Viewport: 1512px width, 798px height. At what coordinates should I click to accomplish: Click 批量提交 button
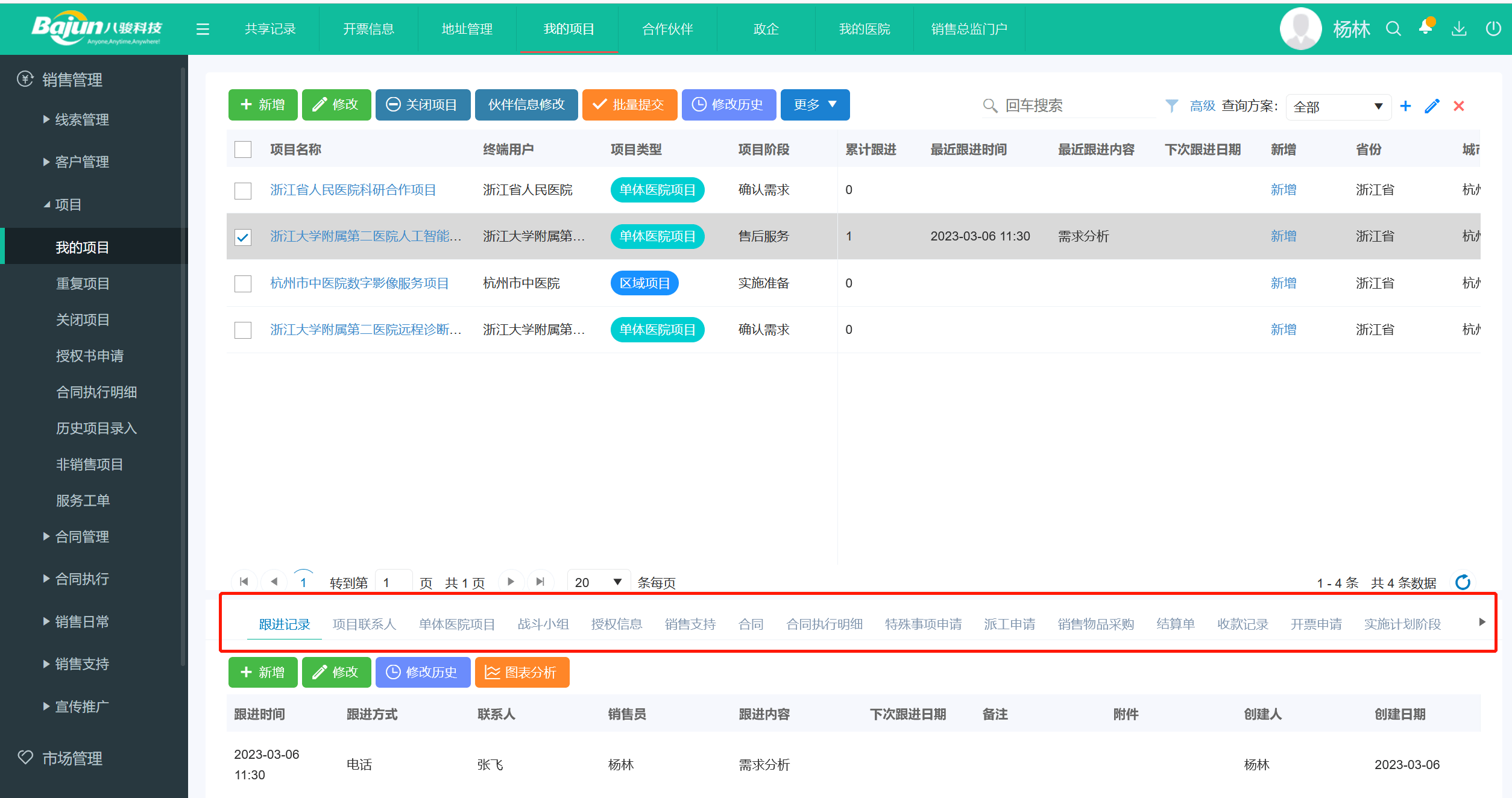tap(629, 105)
